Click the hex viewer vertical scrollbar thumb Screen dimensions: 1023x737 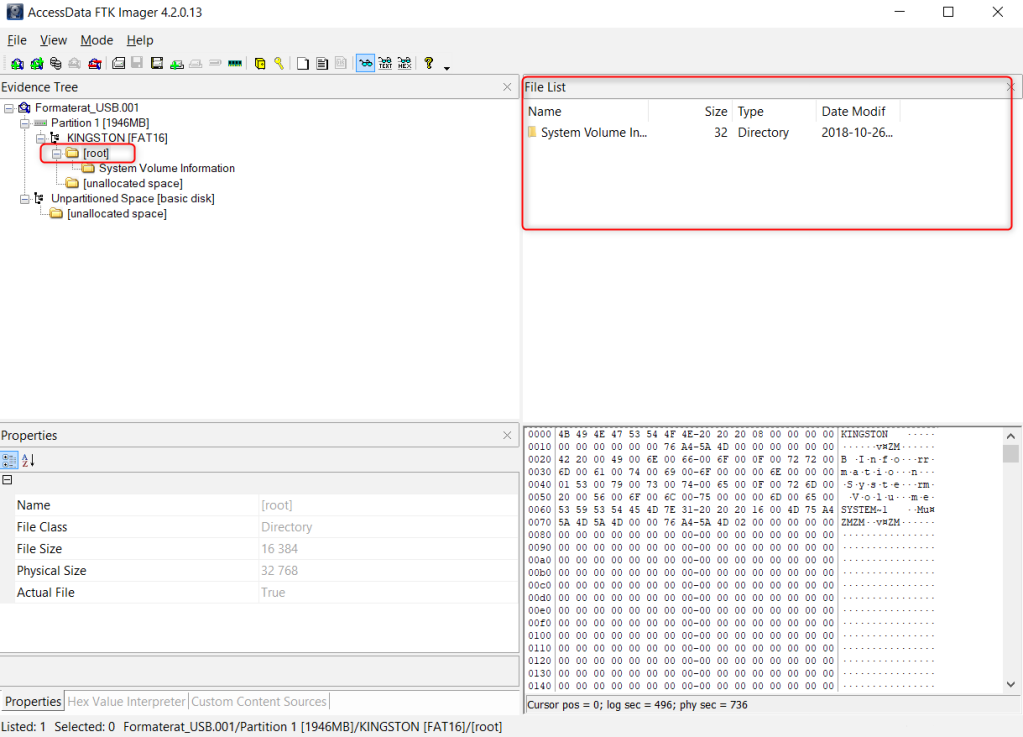click(x=1011, y=455)
